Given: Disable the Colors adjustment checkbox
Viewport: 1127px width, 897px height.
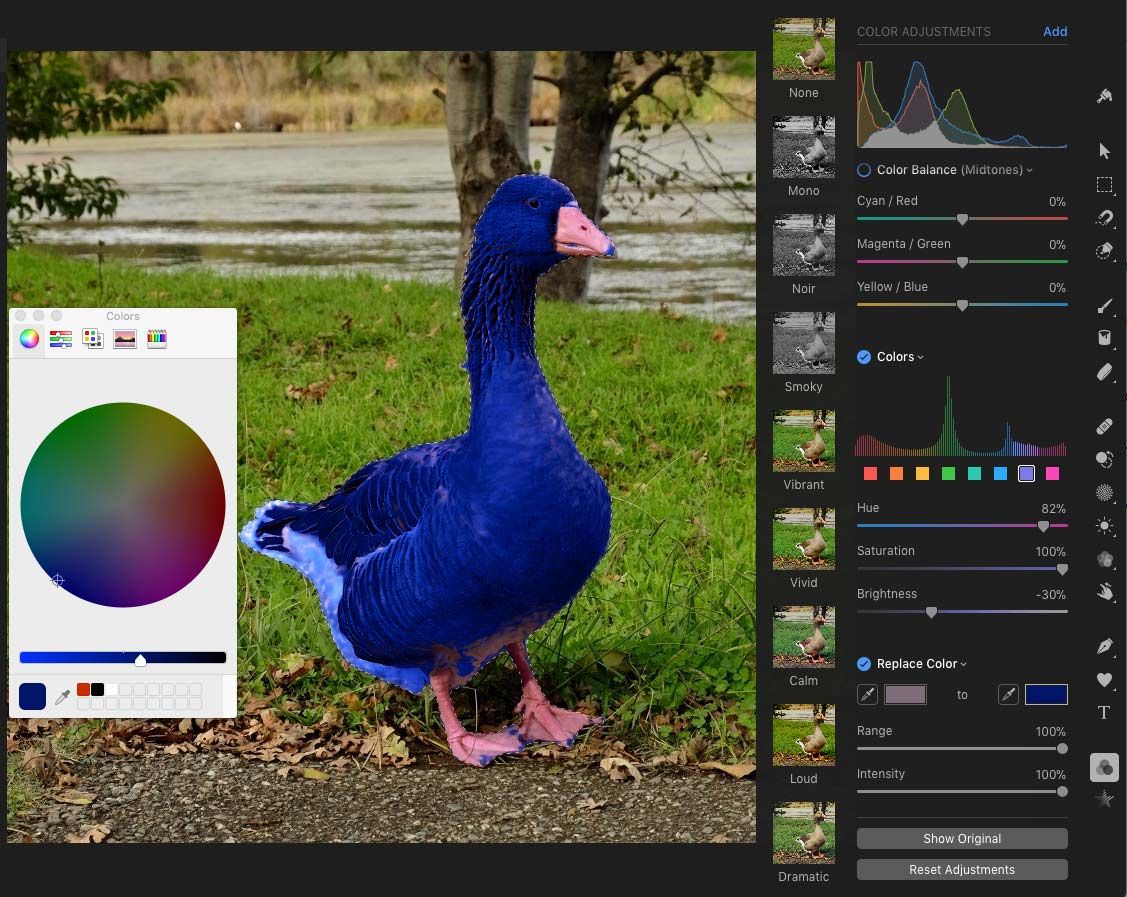Looking at the screenshot, I should 862,356.
